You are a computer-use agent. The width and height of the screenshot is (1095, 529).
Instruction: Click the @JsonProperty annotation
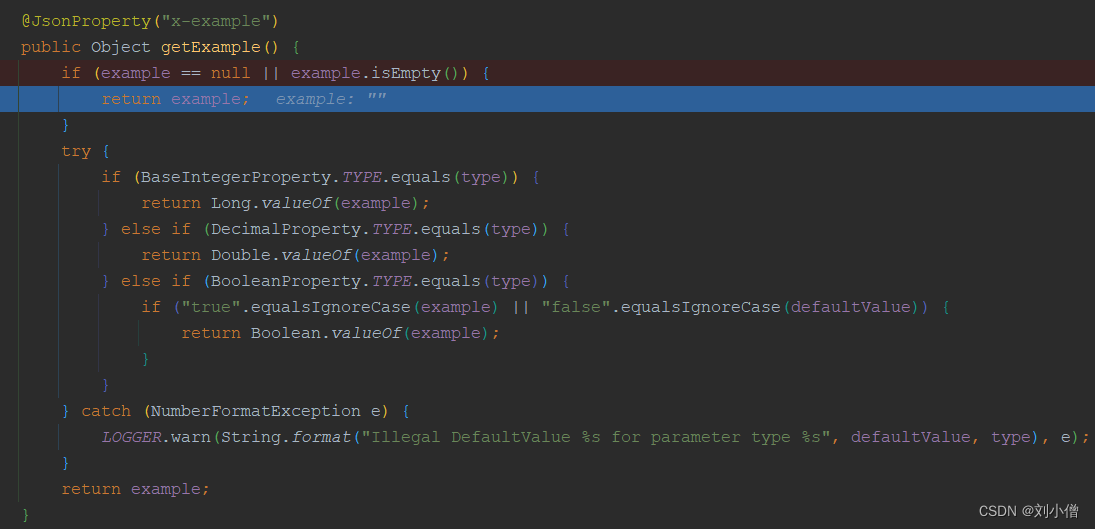coord(86,21)
